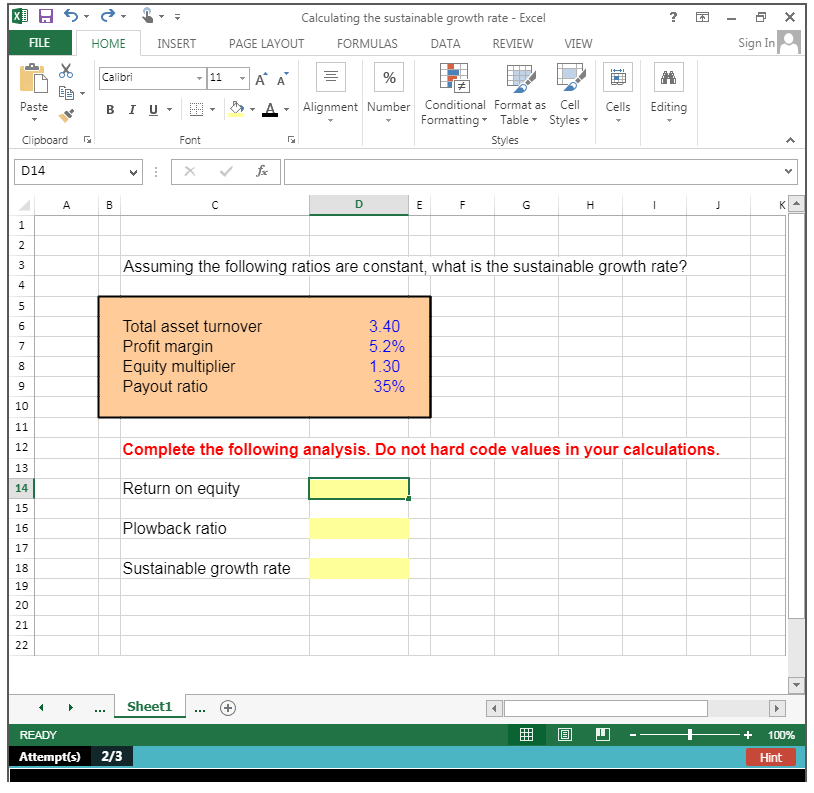Image resolution: width=814 pixels, height=793 pixels.
Task: Click the Sign In link
Action: 756,43
